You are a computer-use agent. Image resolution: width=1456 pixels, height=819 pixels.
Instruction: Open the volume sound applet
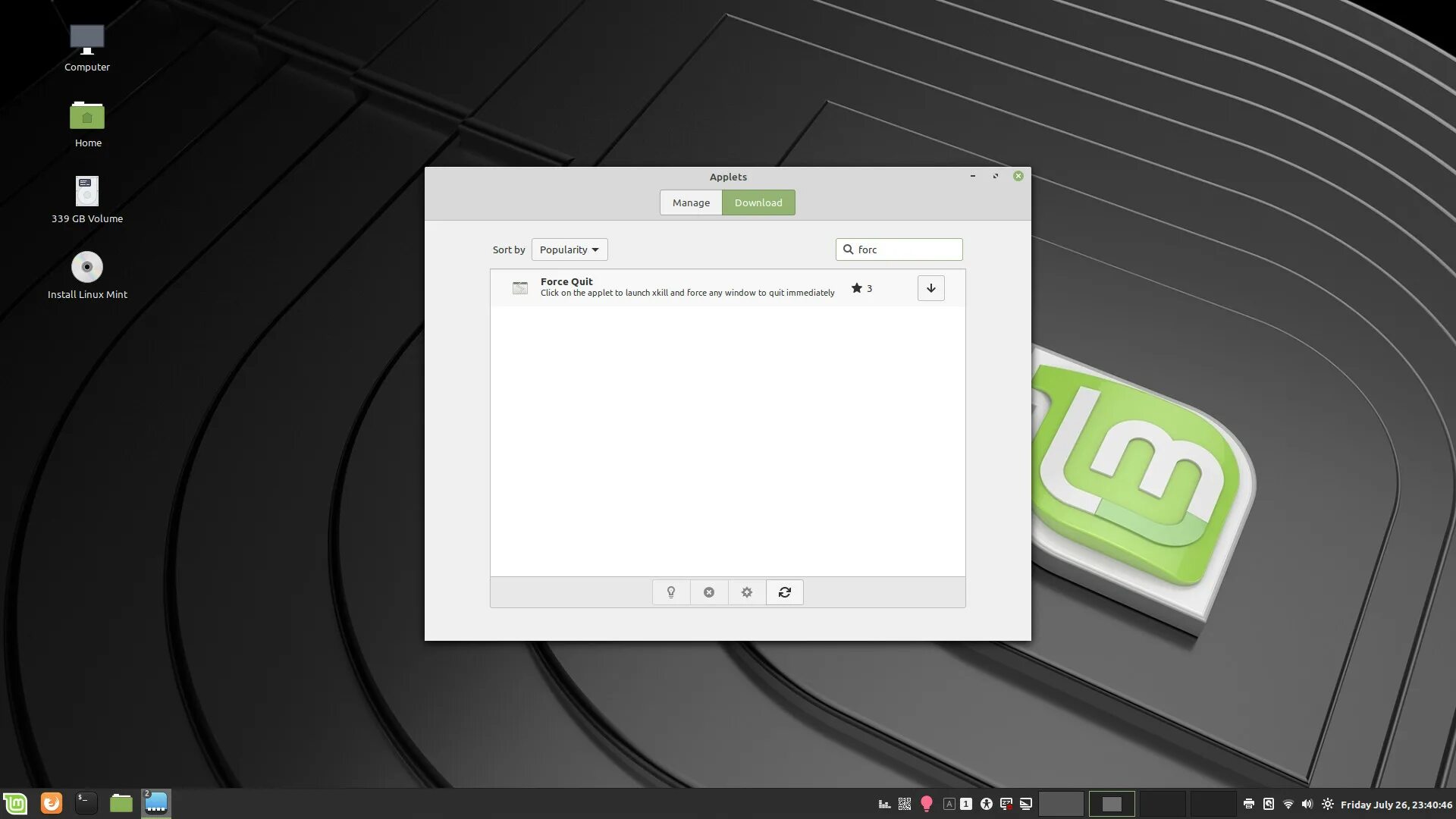[1307, 804]
